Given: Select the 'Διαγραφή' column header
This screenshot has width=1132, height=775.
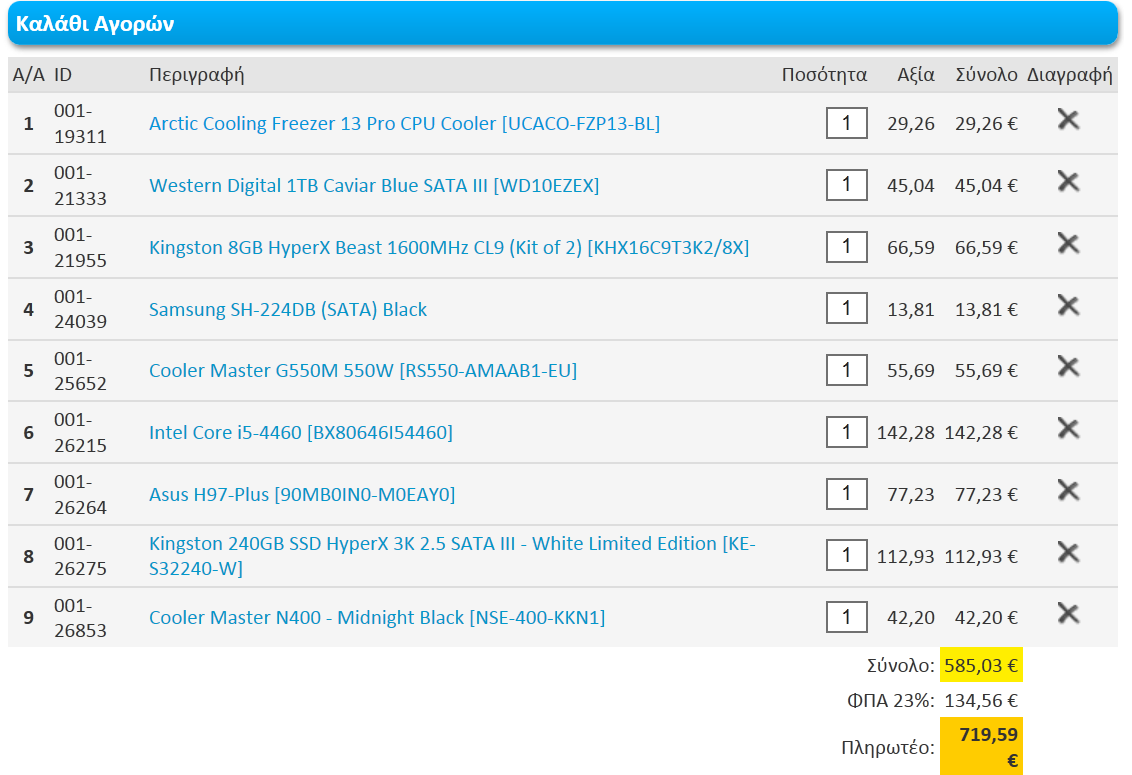Looking at the screenshot, I should click(x=1070, y=75).
